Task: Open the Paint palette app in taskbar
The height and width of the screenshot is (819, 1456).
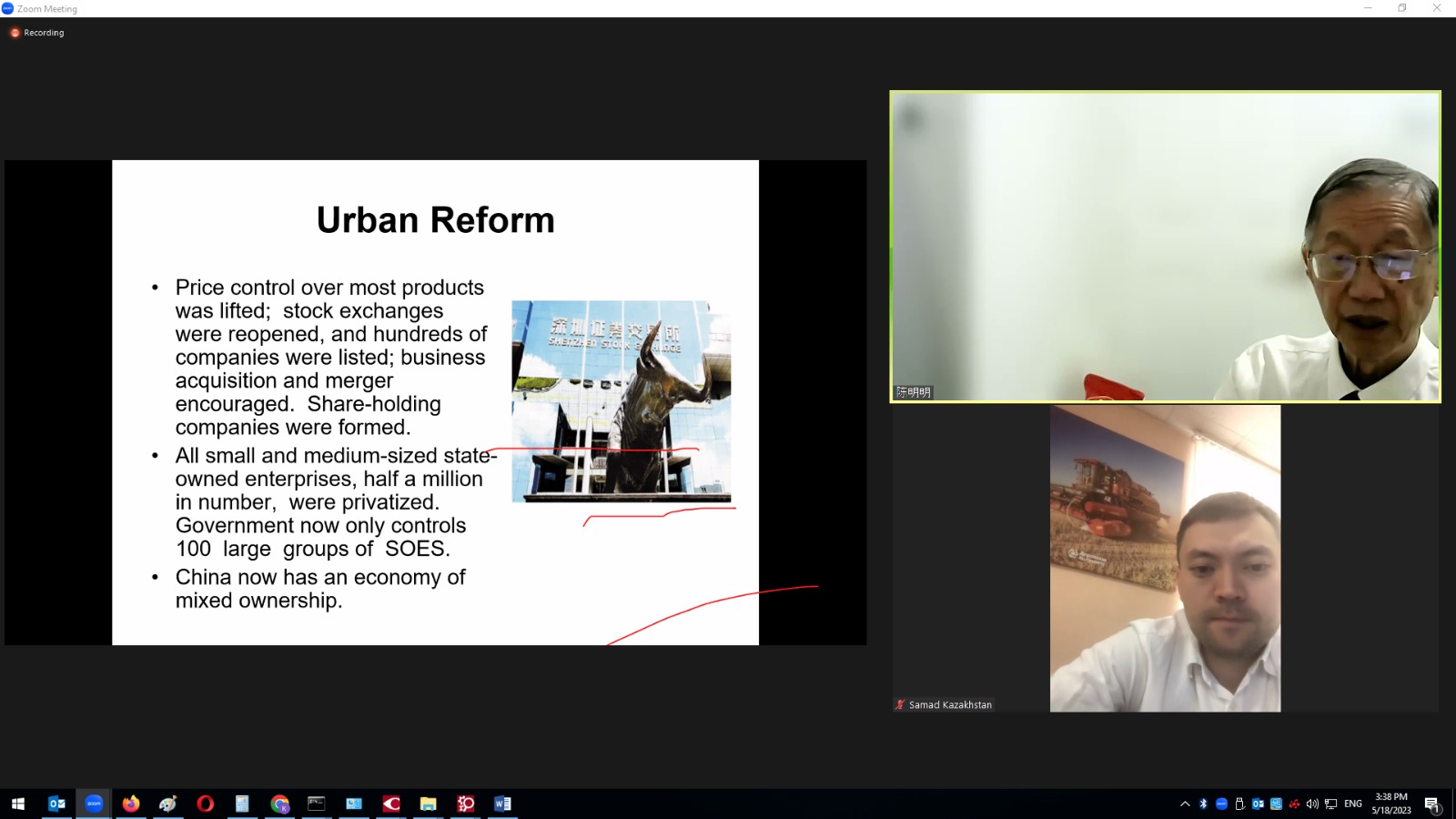Action: click(167, 804)
